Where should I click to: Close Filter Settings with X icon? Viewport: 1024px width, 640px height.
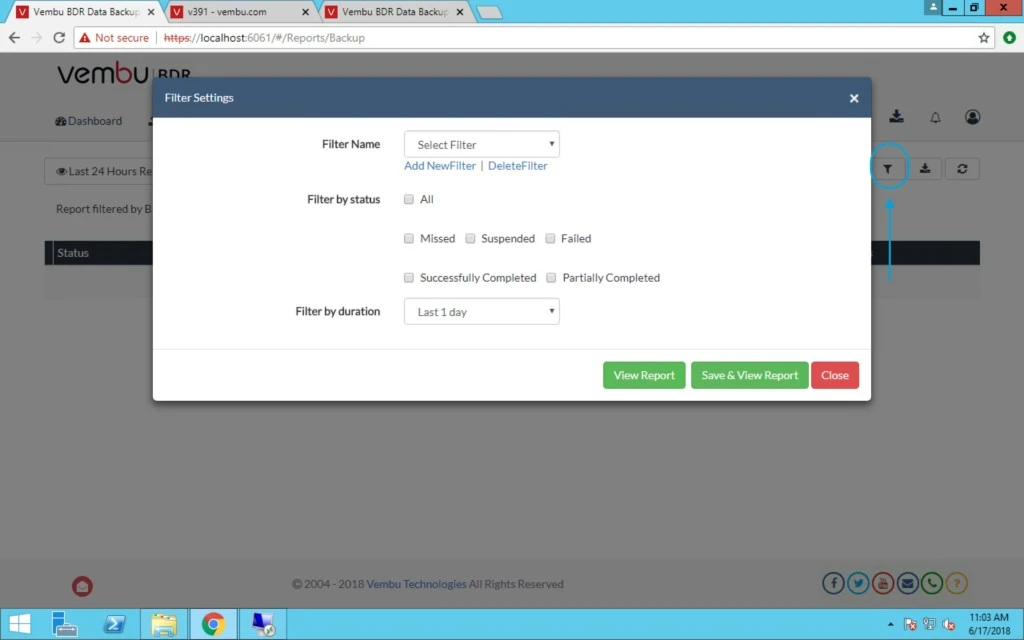[854, 98]
